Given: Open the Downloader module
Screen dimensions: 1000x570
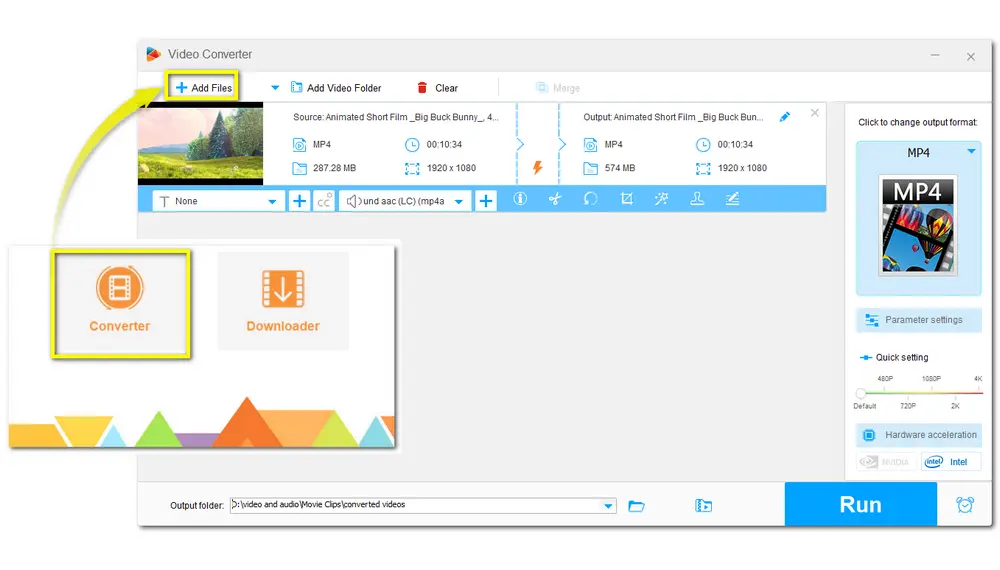Looking at the screenshot, I should (283, 301).
